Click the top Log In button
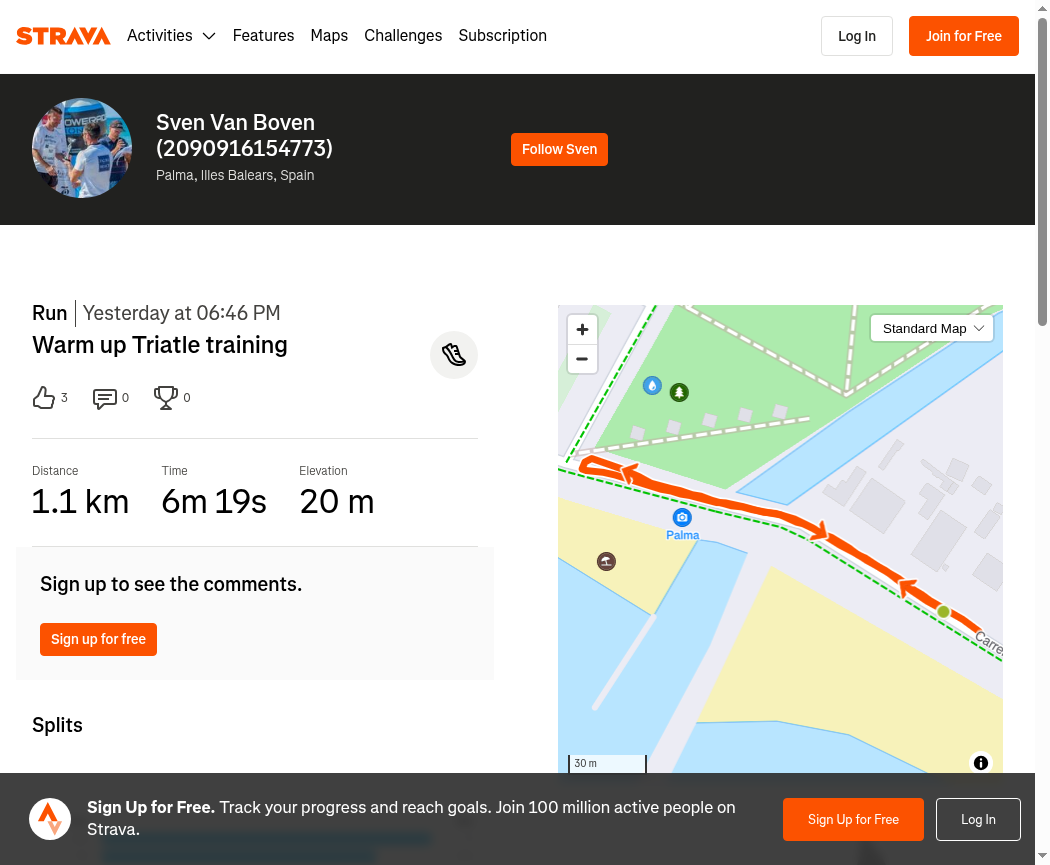Screen dimensions: 1050x865 tap(856, 36)
